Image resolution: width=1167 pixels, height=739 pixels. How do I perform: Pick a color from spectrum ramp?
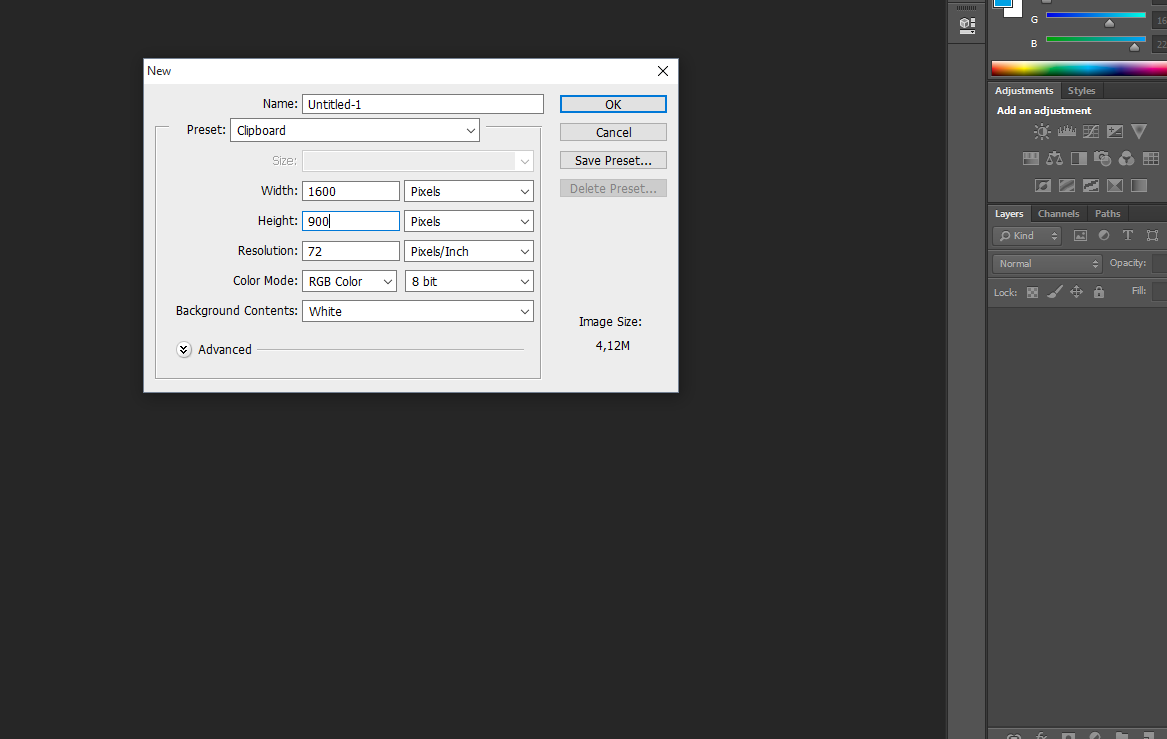point(1079,68)
